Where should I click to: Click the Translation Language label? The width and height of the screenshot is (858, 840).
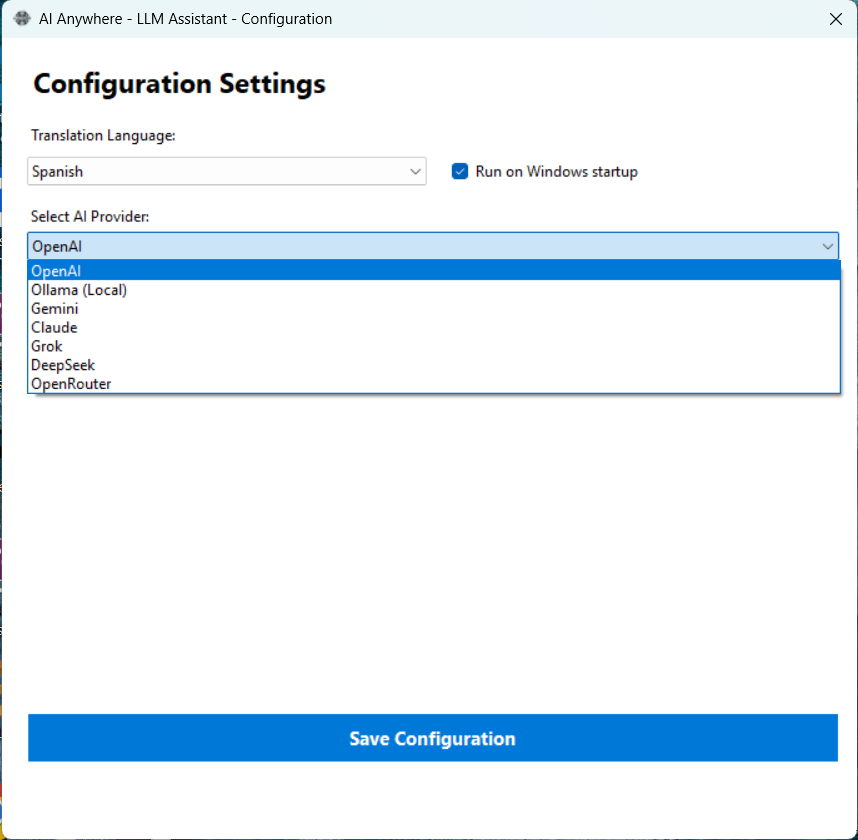[x=103, y=136]
